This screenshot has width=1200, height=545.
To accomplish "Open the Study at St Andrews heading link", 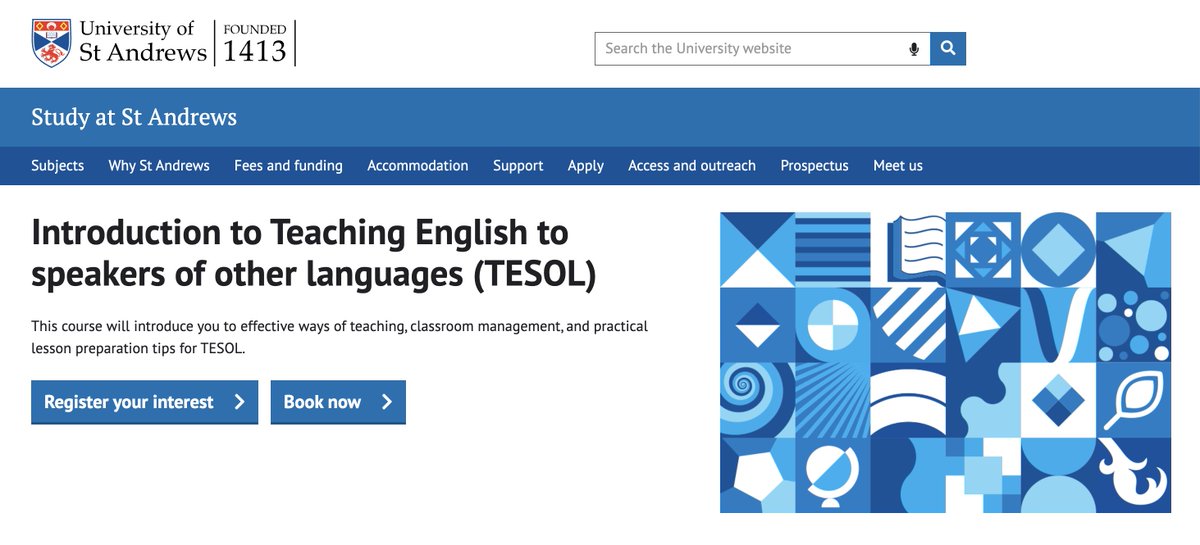I will coord(134,117).
